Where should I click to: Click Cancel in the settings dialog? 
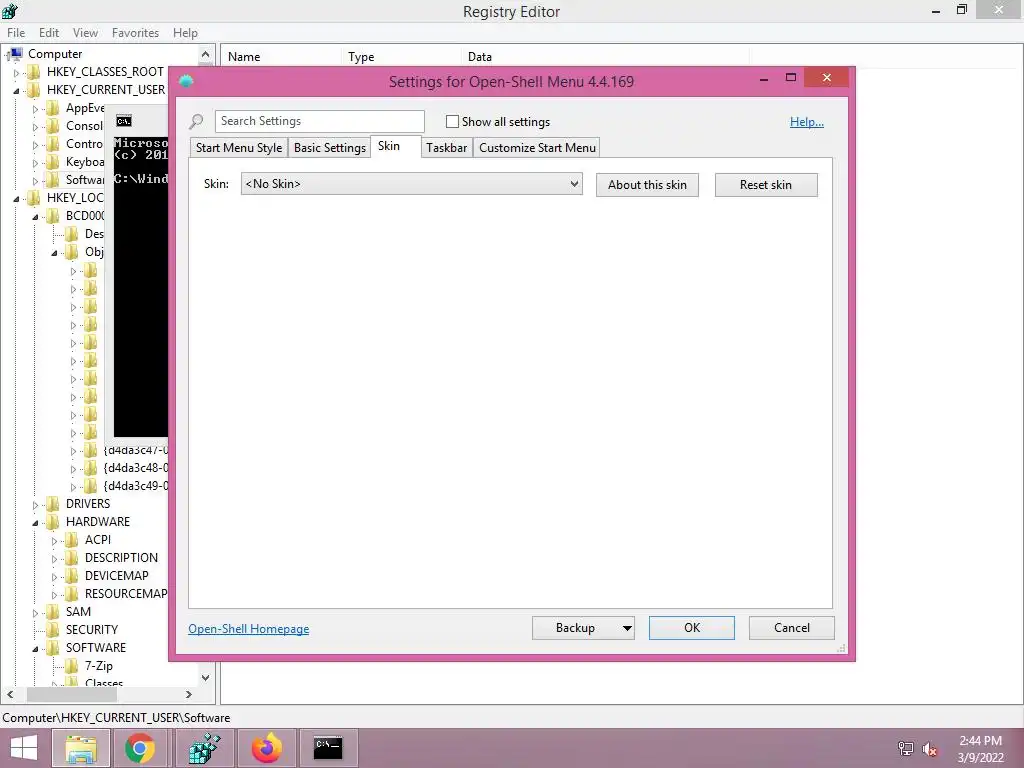(x=792, y=628)
